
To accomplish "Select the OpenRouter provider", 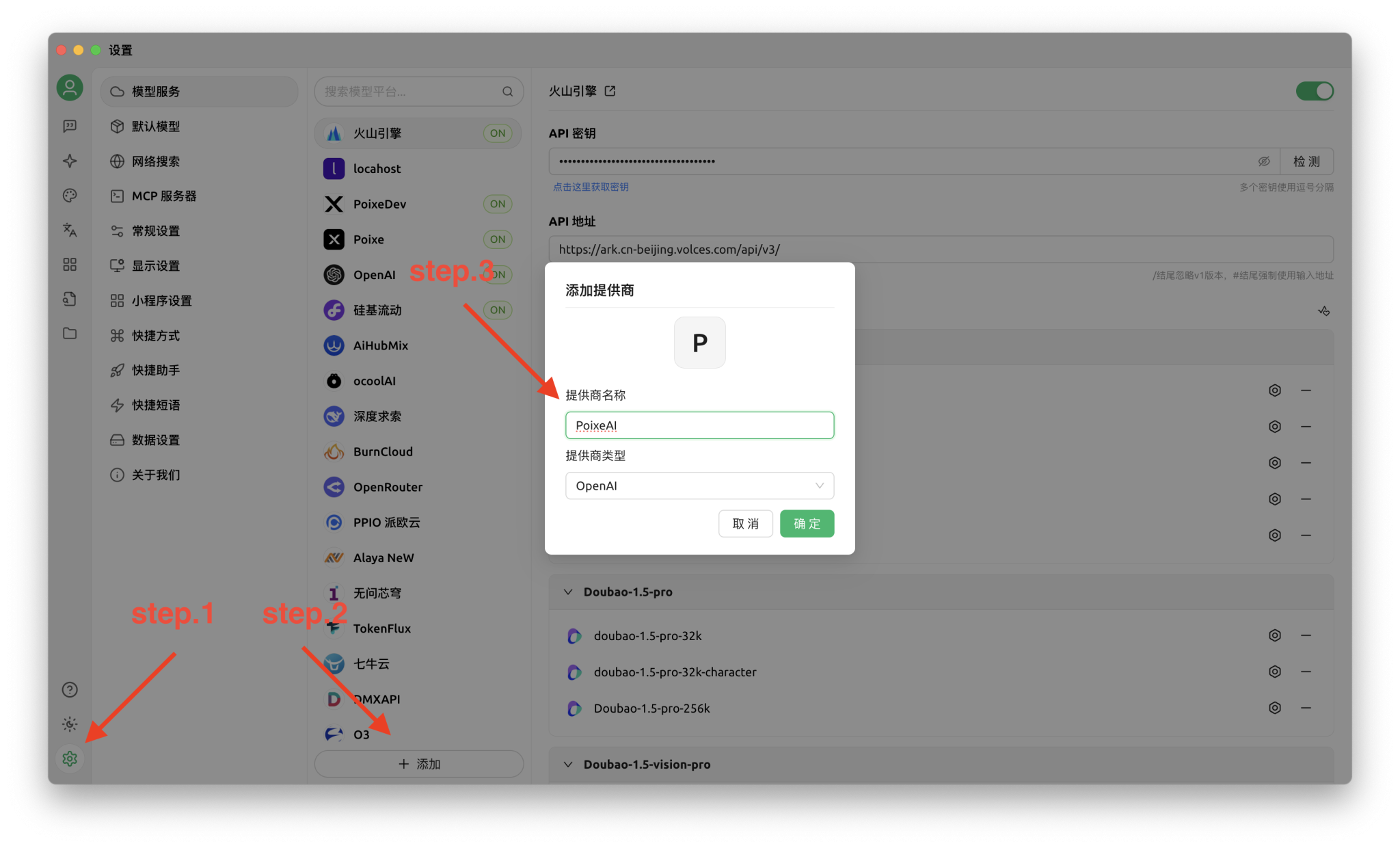I will pyautogui.click(x=418, y=487).
